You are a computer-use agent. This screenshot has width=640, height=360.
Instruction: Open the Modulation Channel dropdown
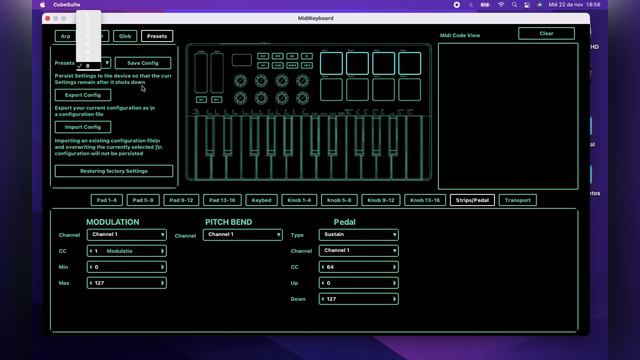(x=127, y=235)
